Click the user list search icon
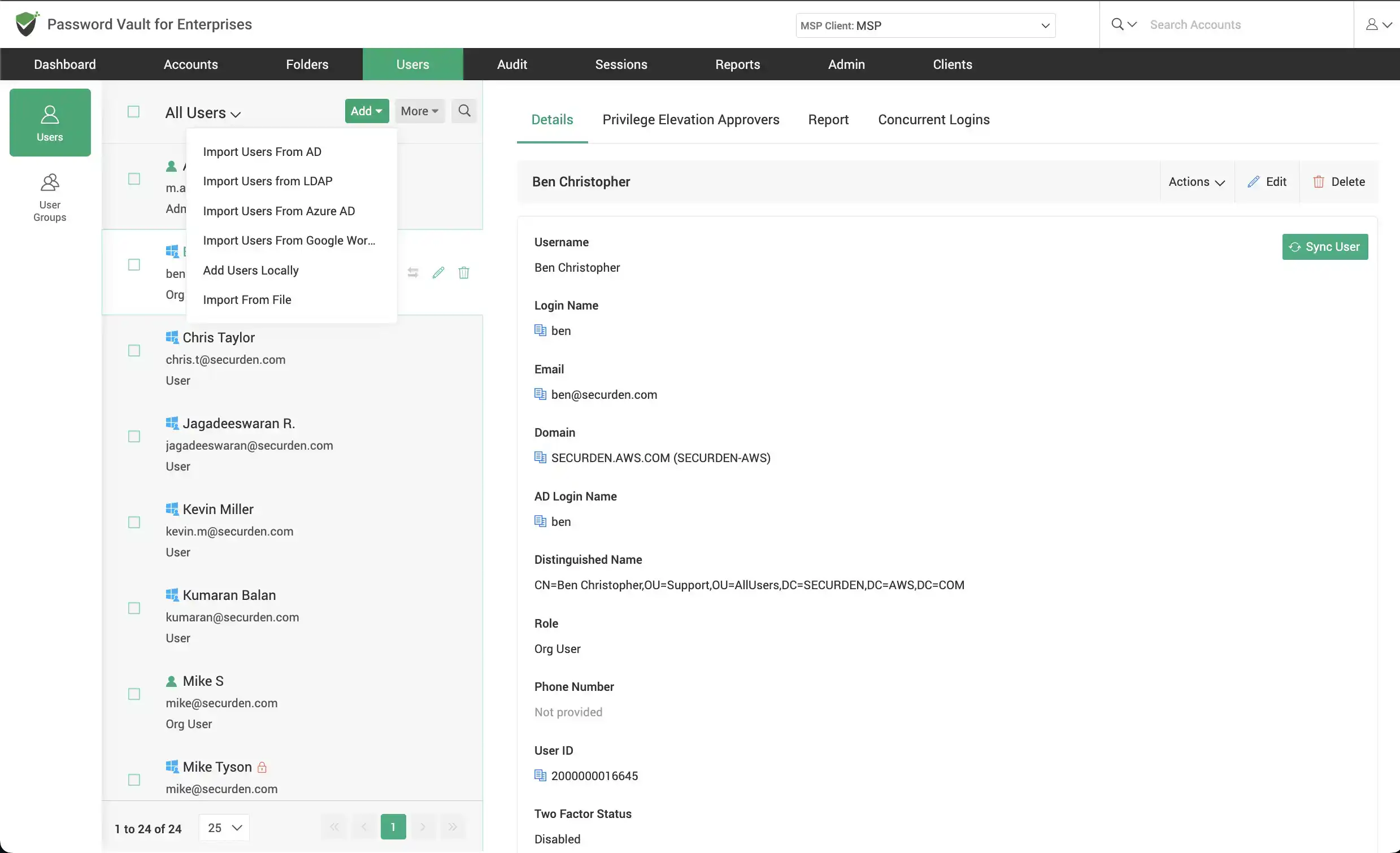Viewport: 1400px width, 853px height. click(464, 111)
